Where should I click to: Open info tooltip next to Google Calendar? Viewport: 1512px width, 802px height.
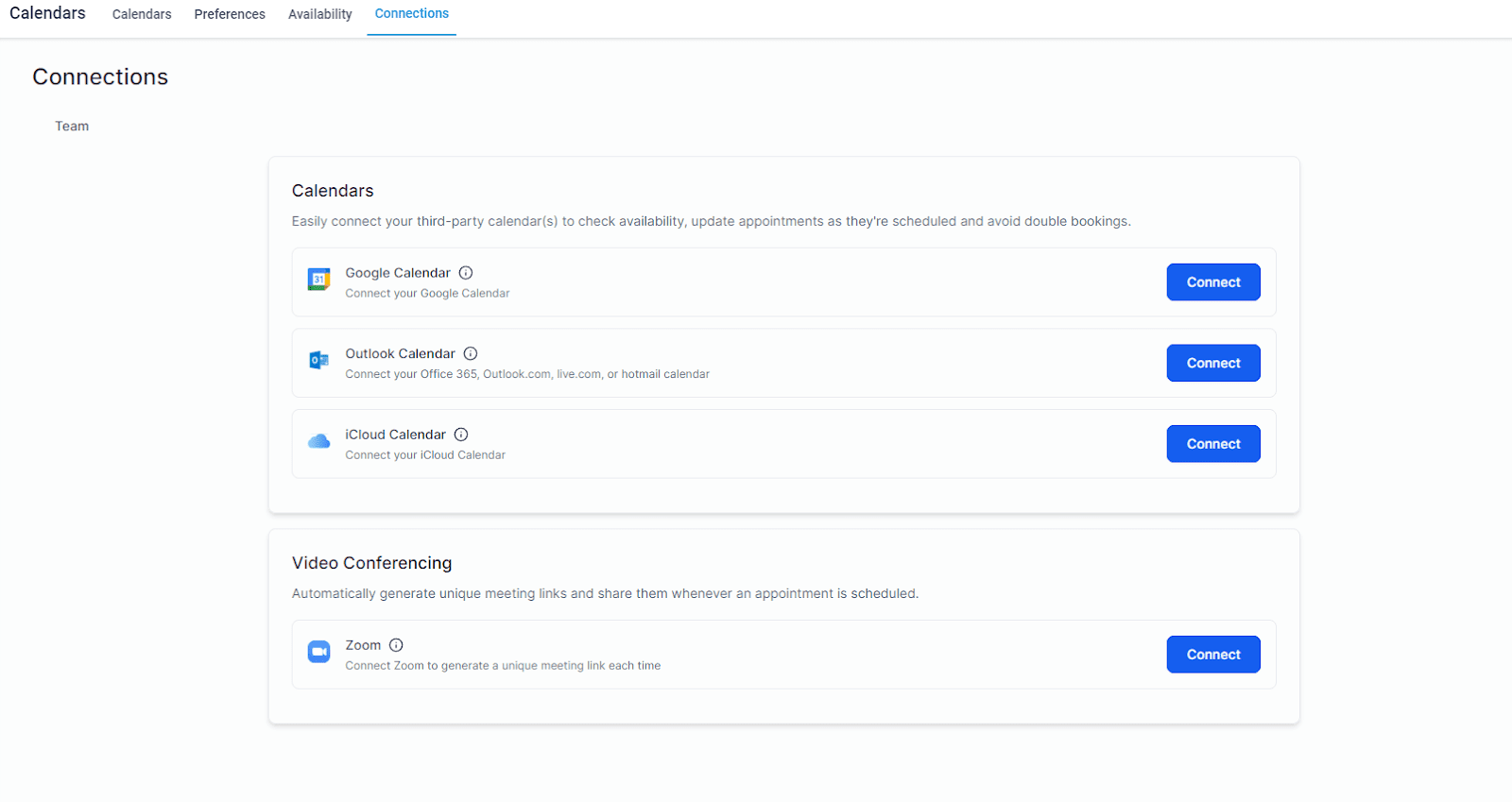point(466,273)
